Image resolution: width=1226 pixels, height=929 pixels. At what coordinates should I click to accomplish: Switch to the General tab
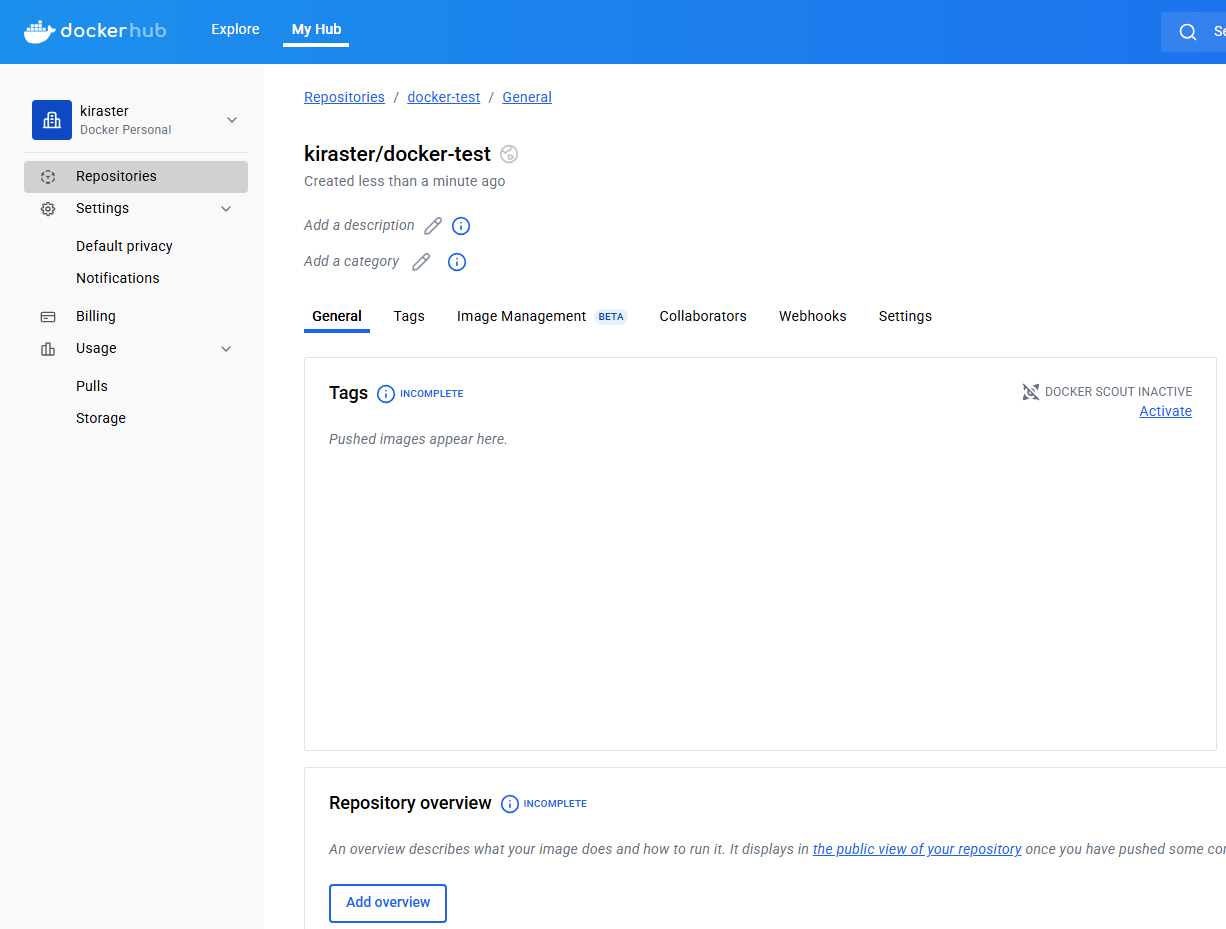pos(337,316)
